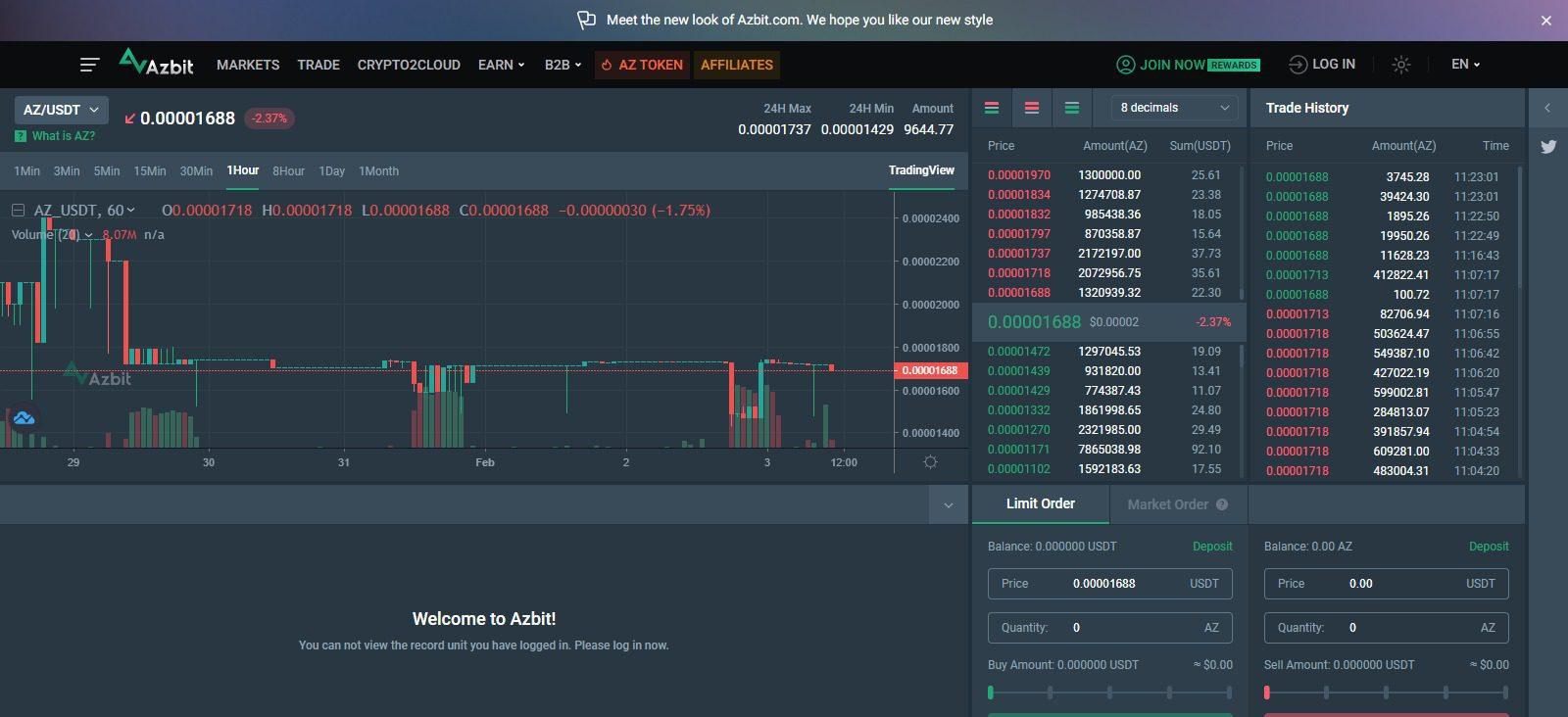
Task: Click the buy Quantity input field
Action: pyautogui.click(x=1110, y=628)
